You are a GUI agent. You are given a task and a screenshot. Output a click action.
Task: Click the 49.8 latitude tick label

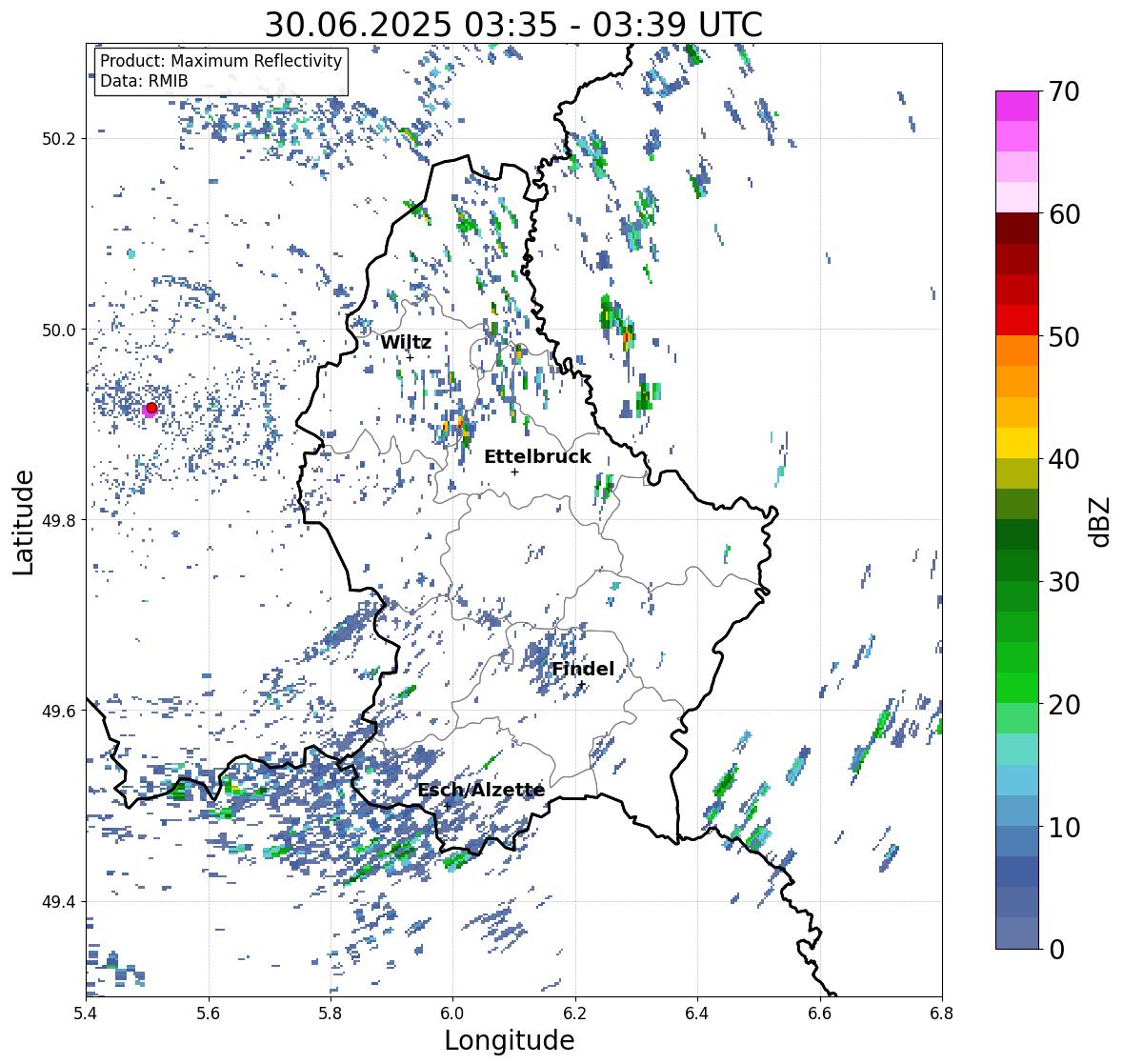[58, 520]
